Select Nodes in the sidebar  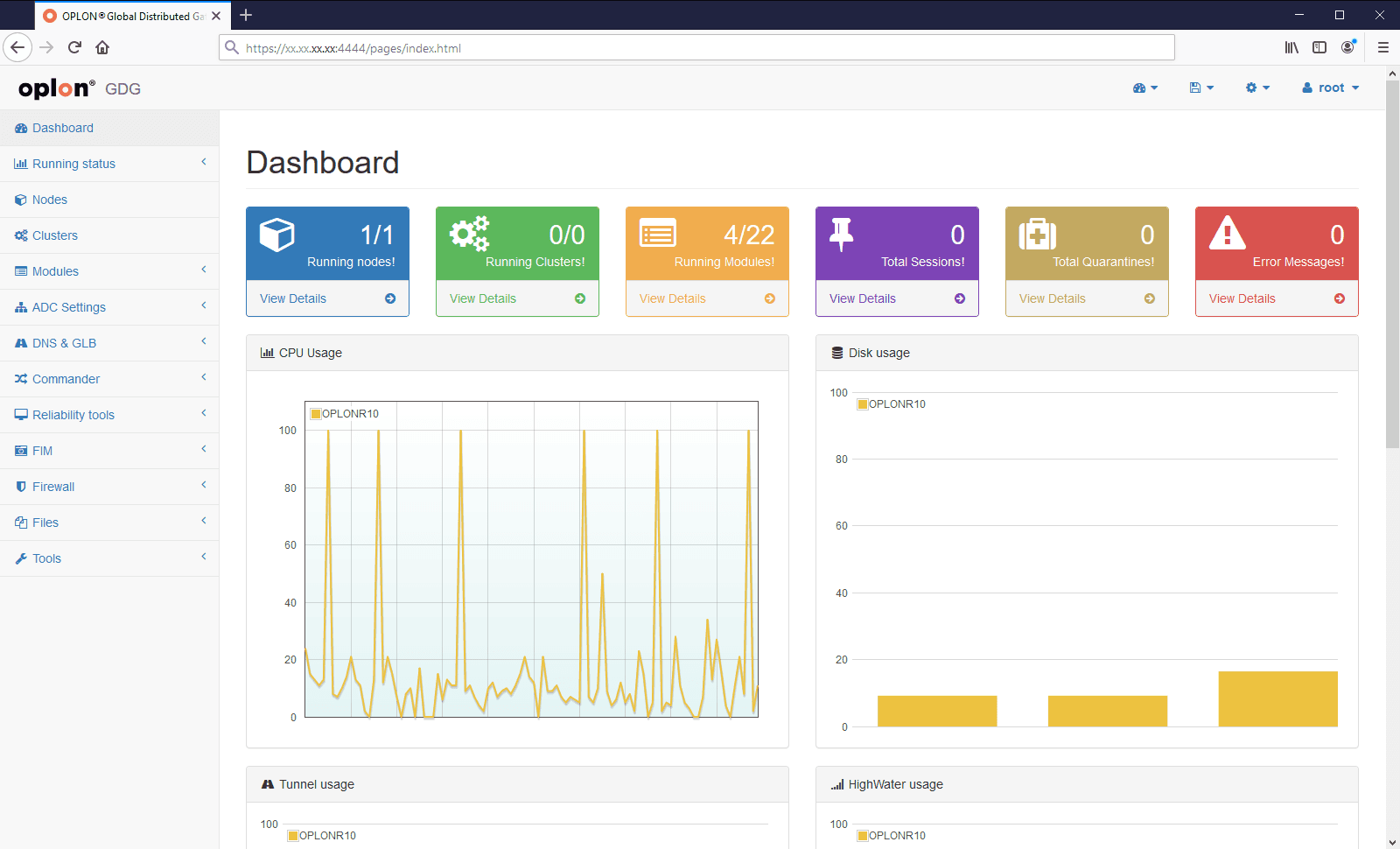(x=109, y=200)
